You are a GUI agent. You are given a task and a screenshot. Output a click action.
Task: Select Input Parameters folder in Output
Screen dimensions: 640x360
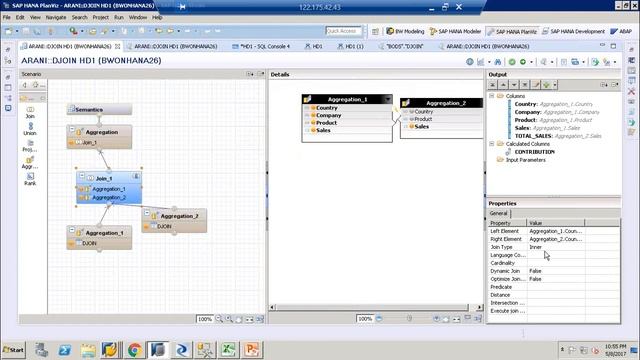click(x=525, y=160)
